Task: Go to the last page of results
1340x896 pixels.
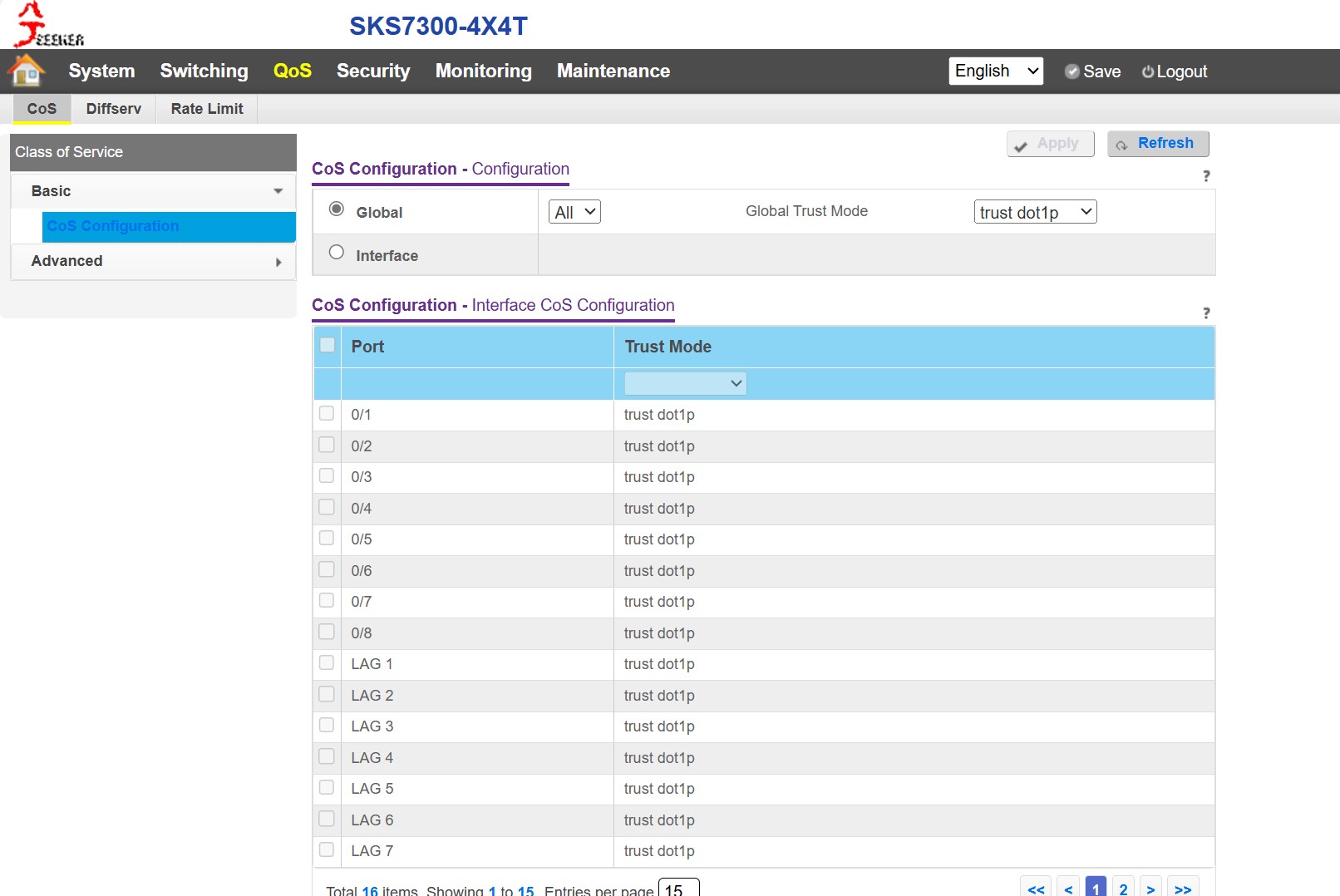Action: 1183,888
